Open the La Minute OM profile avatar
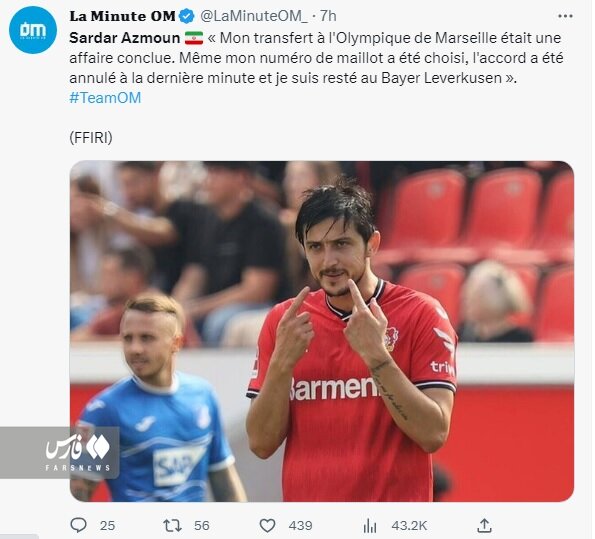Screen dimensions: 595x539 click(33, 30)
